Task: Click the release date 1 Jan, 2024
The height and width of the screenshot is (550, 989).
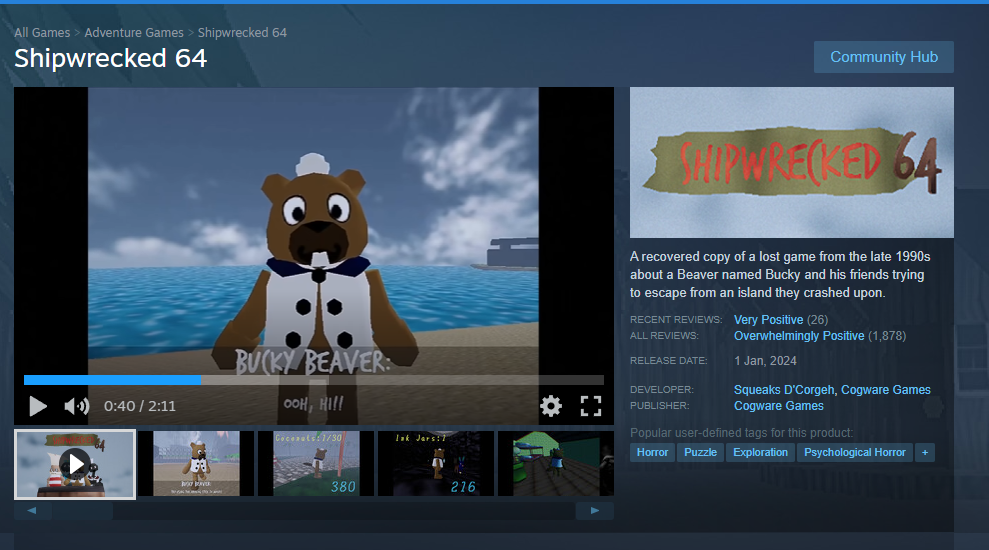Action: click(x=765, y=361)
